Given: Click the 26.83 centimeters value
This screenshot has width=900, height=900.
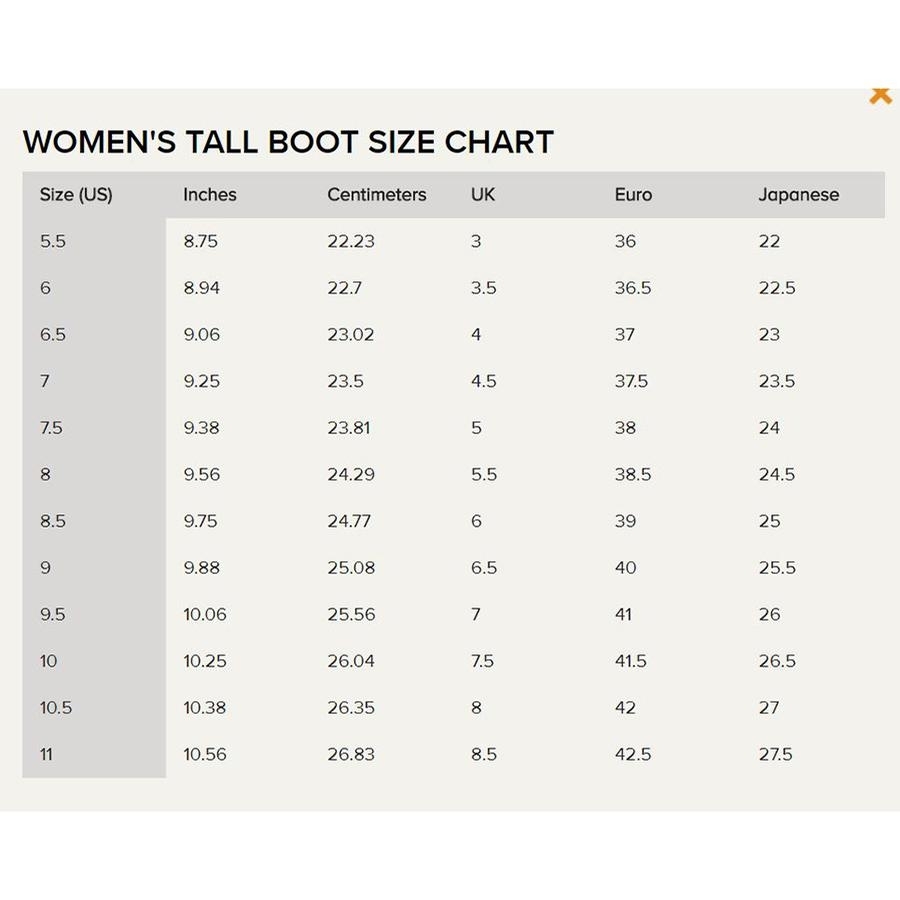Looking at the screenshot, I should point(351,755).
